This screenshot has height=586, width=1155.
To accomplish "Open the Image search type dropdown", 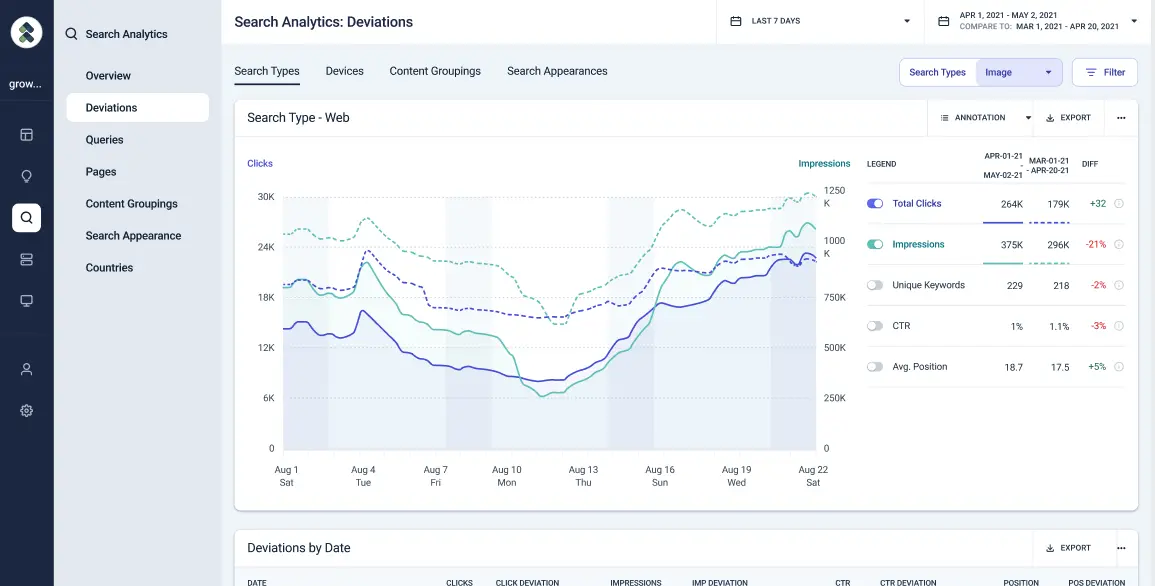I will tap(1018, 72).
